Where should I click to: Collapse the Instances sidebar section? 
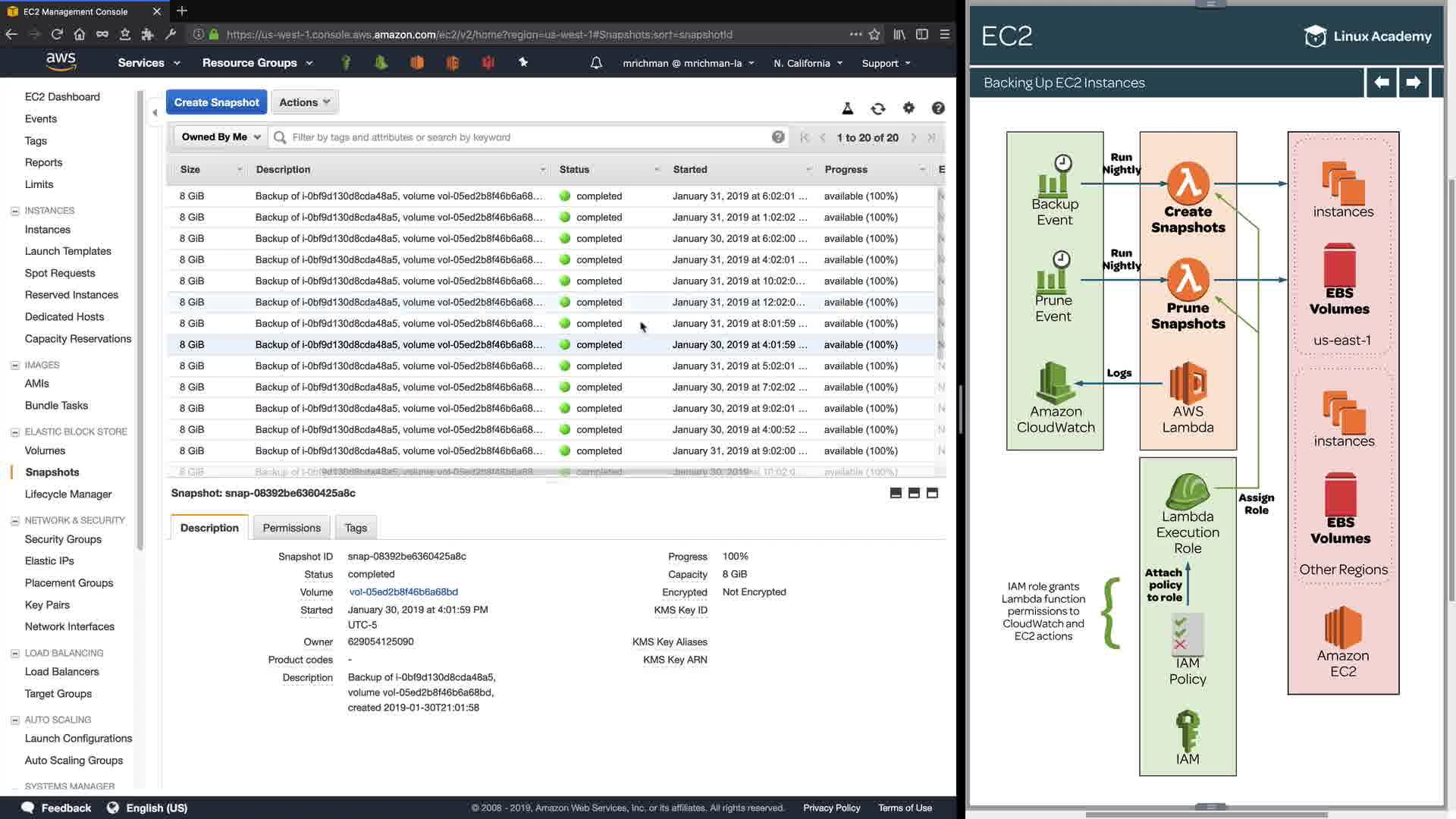(x=14, y=211)
